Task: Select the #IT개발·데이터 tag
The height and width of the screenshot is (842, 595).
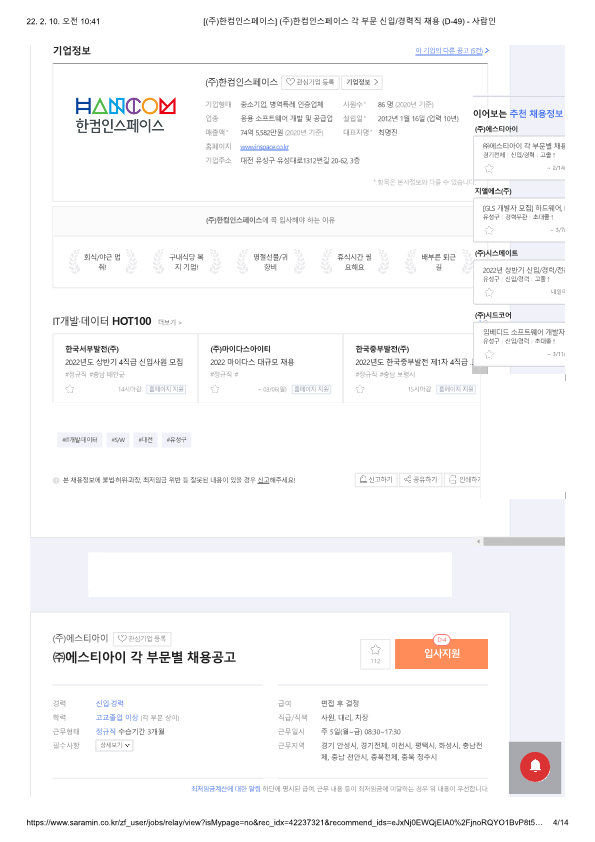Action: click(80, 440)
